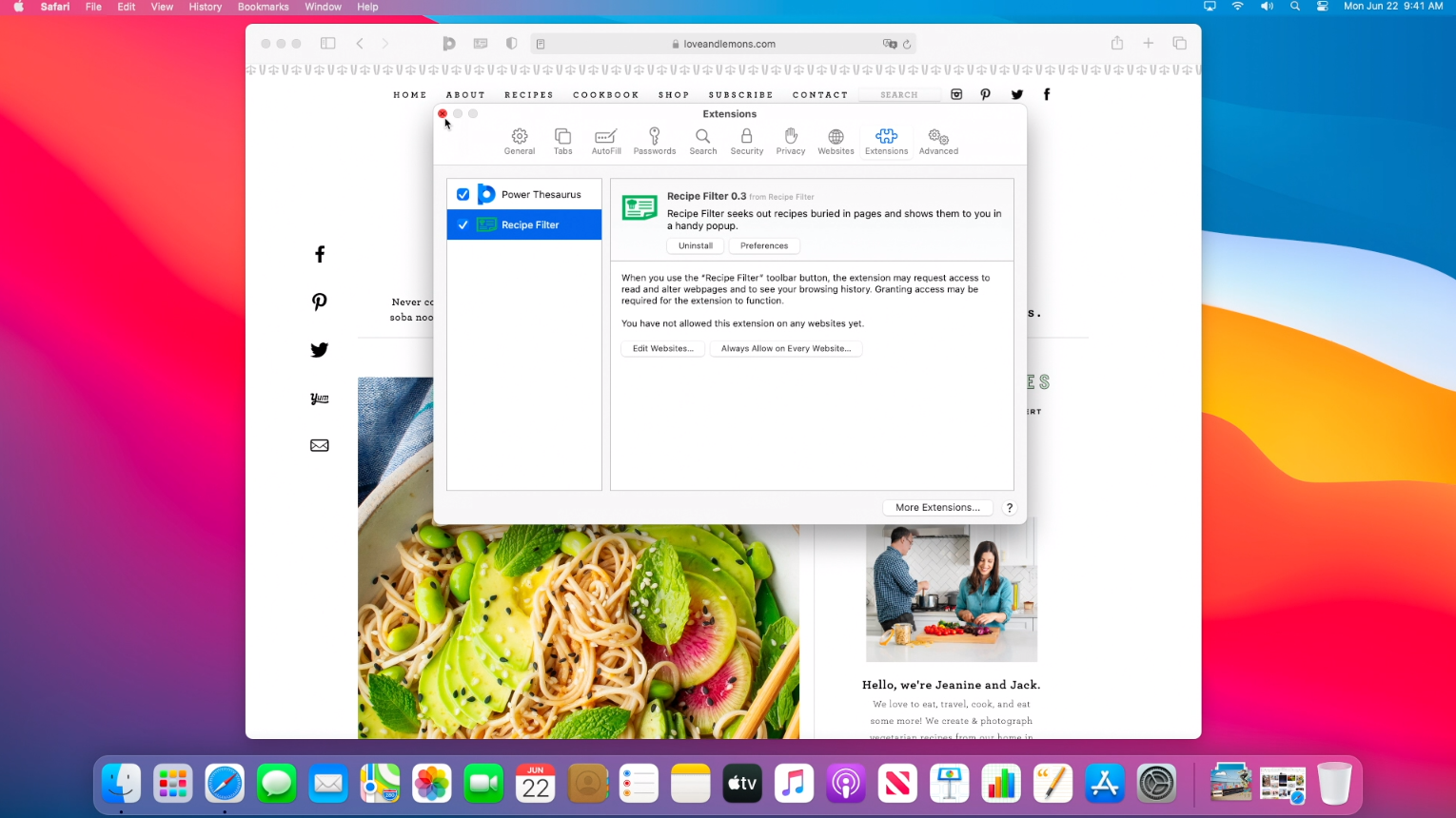Open App Store from the Dock
1456x818 pixels.
[1104, 784]
